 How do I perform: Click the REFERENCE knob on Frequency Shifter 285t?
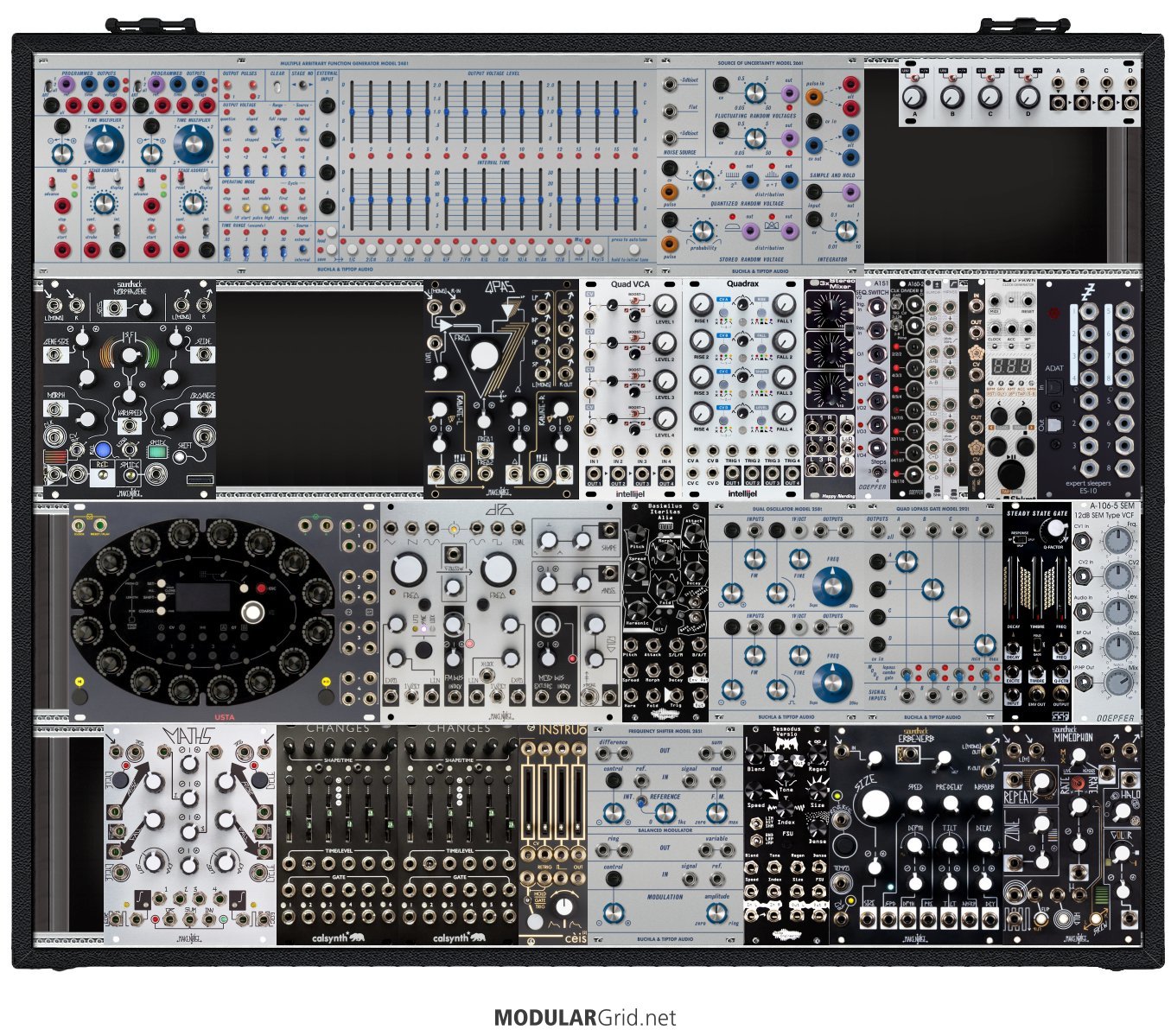tap(664, 813)
